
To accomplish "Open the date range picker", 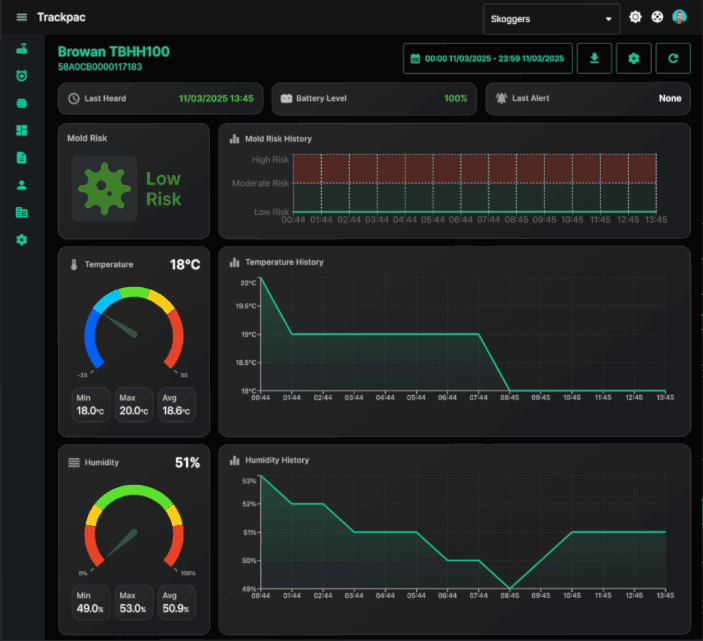I will pyautogui.click(x=488, y=58).
